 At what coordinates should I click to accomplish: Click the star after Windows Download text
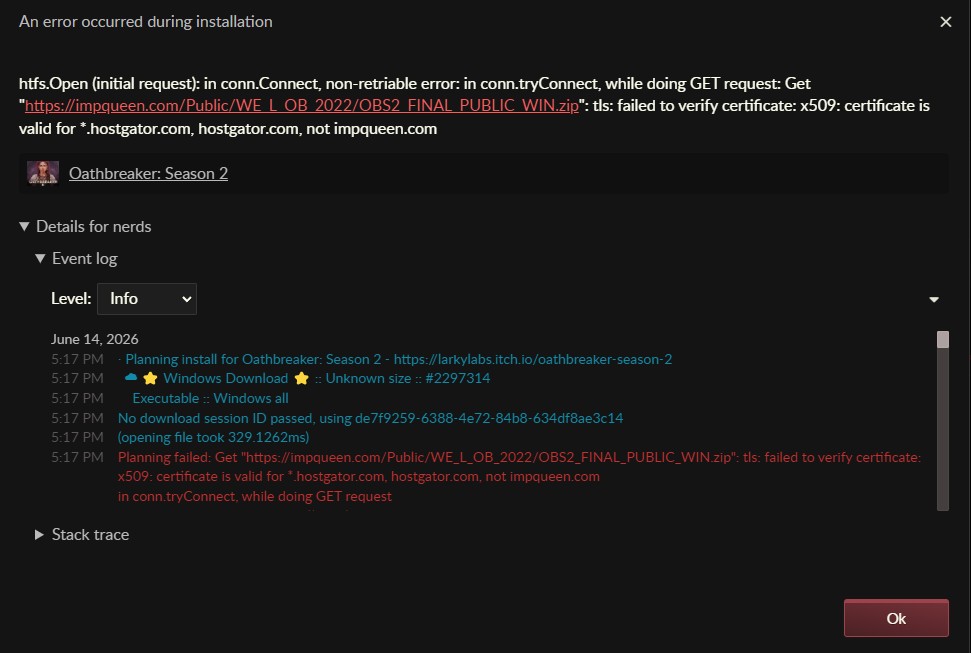coord(302,379)
